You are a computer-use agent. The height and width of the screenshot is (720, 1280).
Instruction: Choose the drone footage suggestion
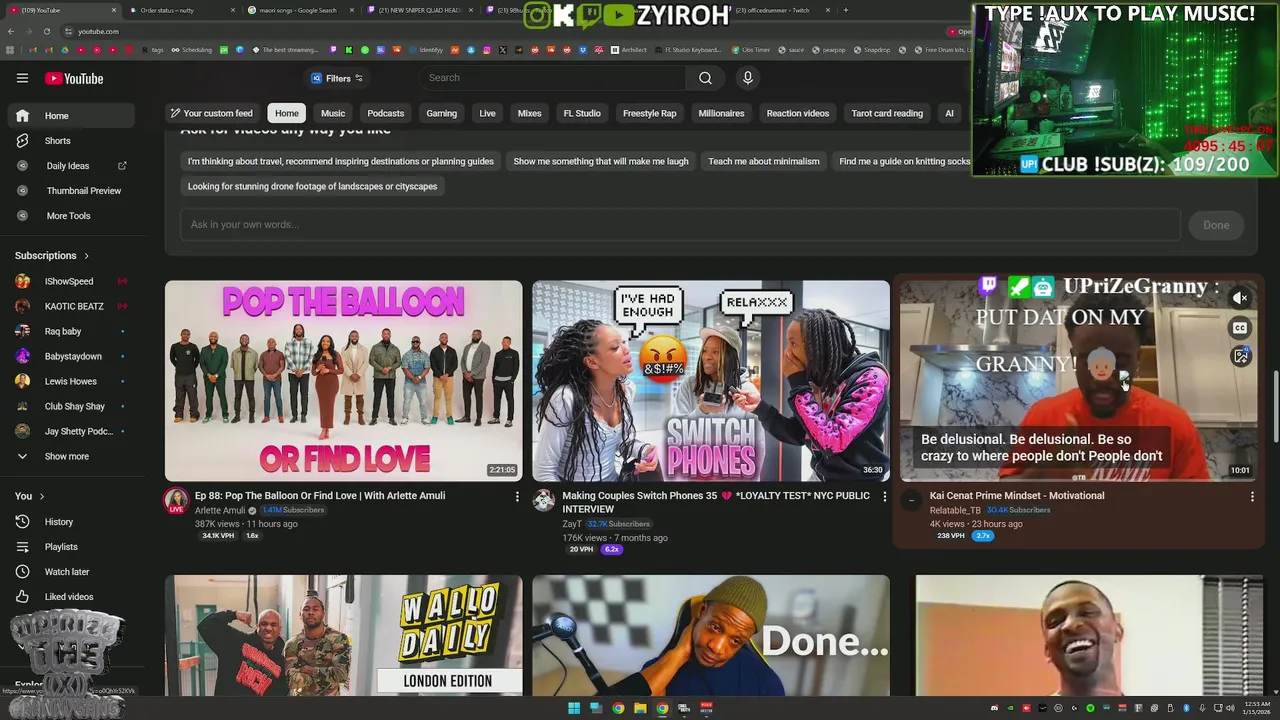pos(312,186)
